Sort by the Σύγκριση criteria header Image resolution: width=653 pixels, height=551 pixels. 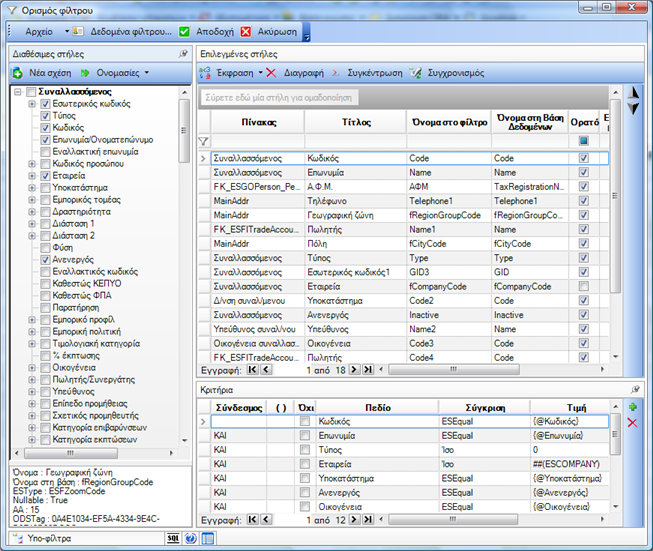pyautogui.click(x=485, y=407)
